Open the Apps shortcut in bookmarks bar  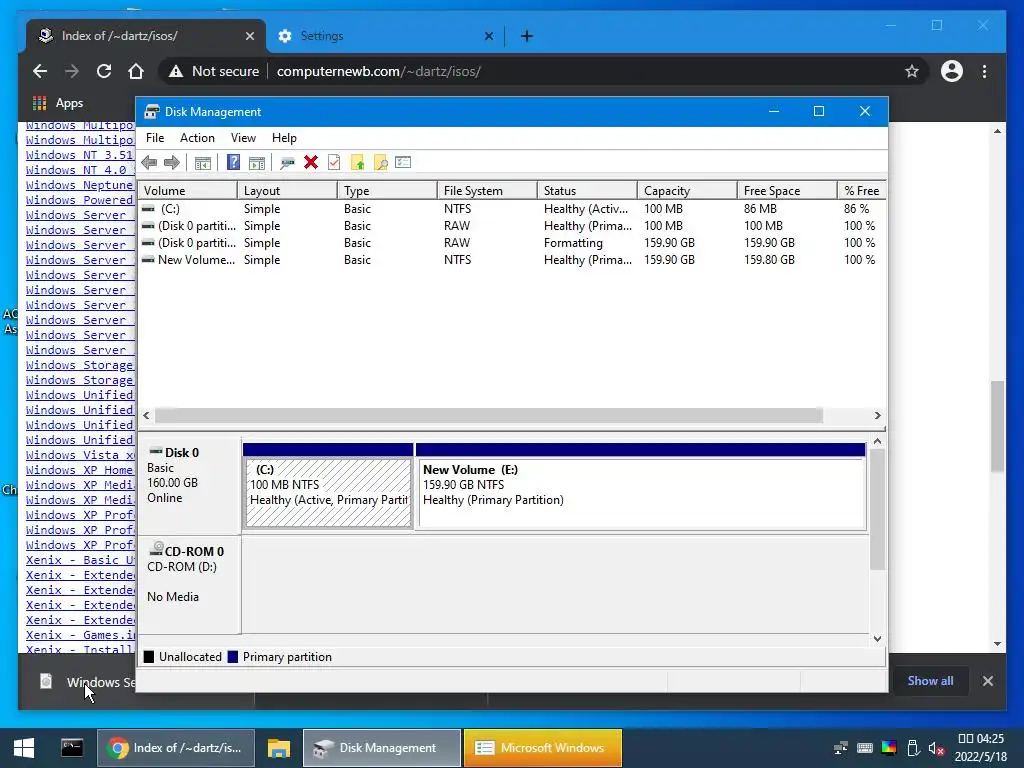[x=58, y=103]
